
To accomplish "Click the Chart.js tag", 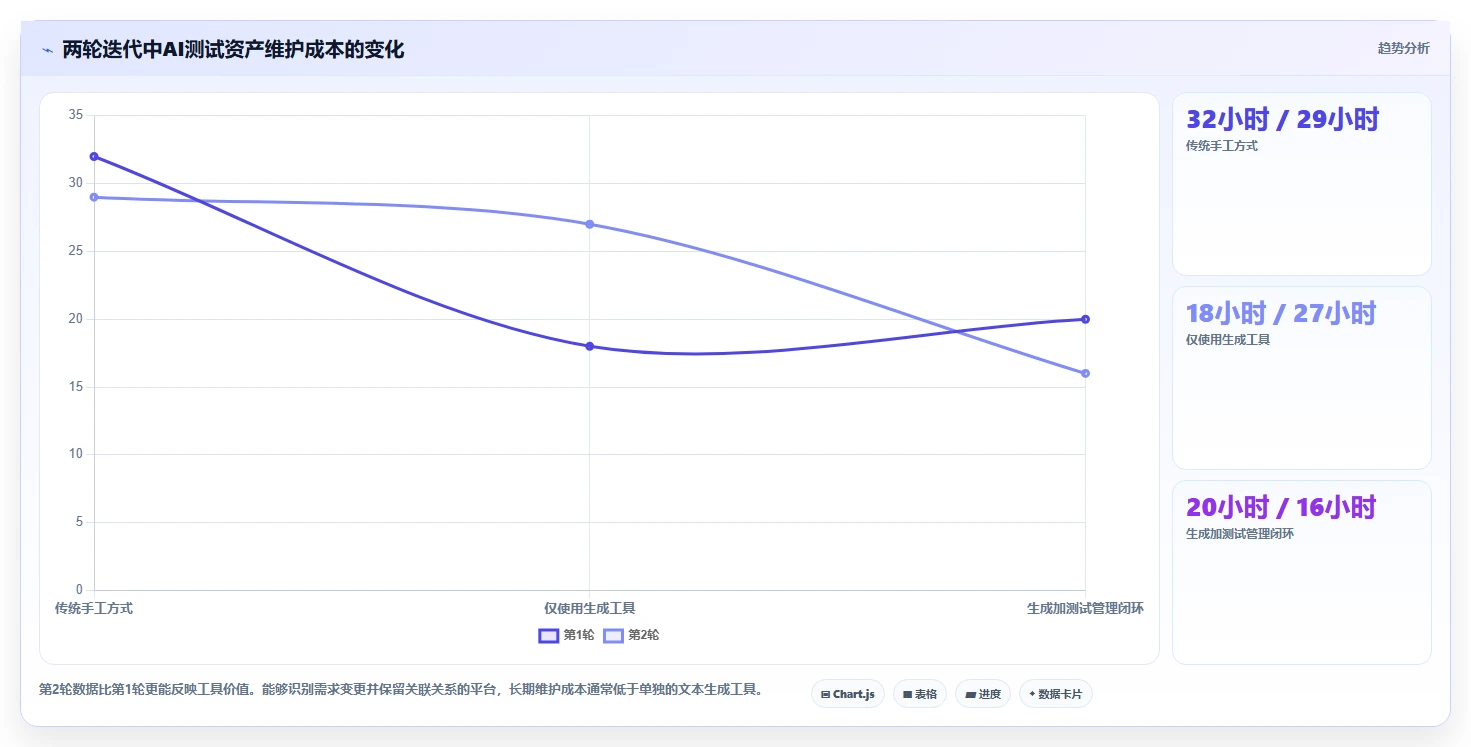I will coord(847,694).
